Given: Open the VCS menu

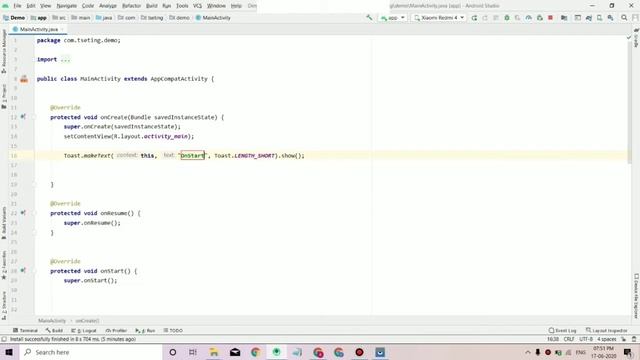Looking at the screenshot, I should 198,6.
